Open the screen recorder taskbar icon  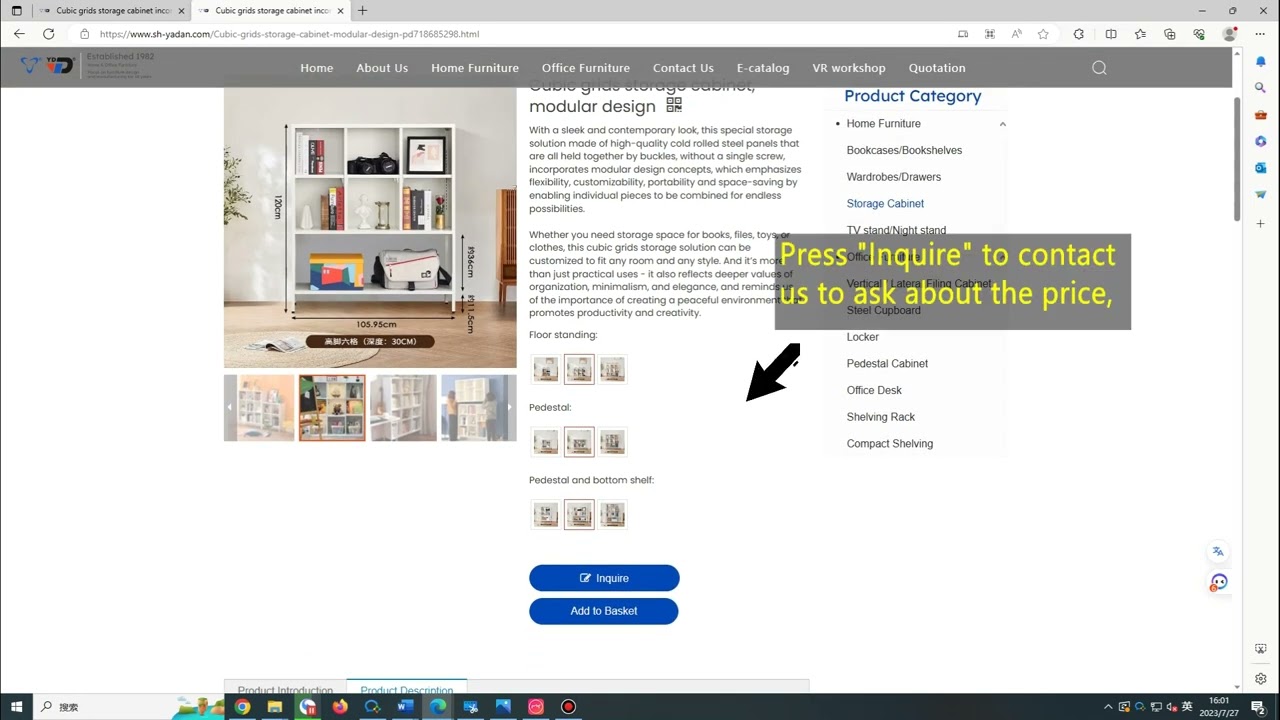coord(568,706)
